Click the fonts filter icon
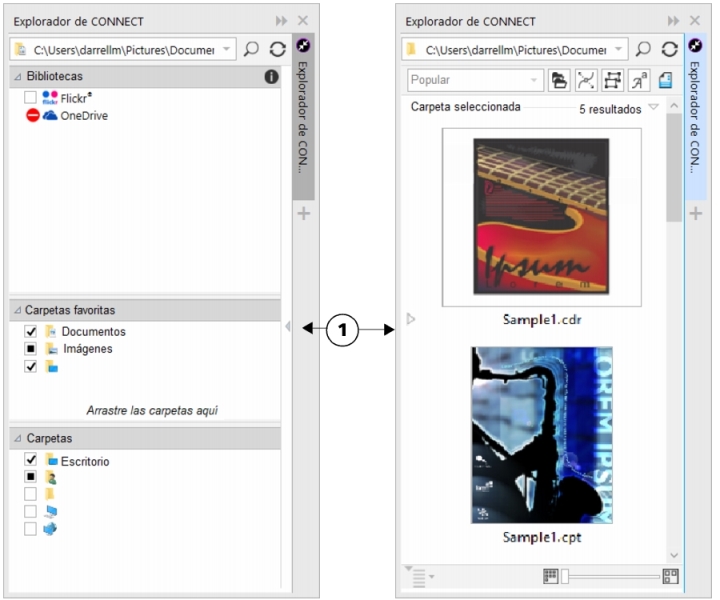 pyautogui.click(x=639, y=80)
